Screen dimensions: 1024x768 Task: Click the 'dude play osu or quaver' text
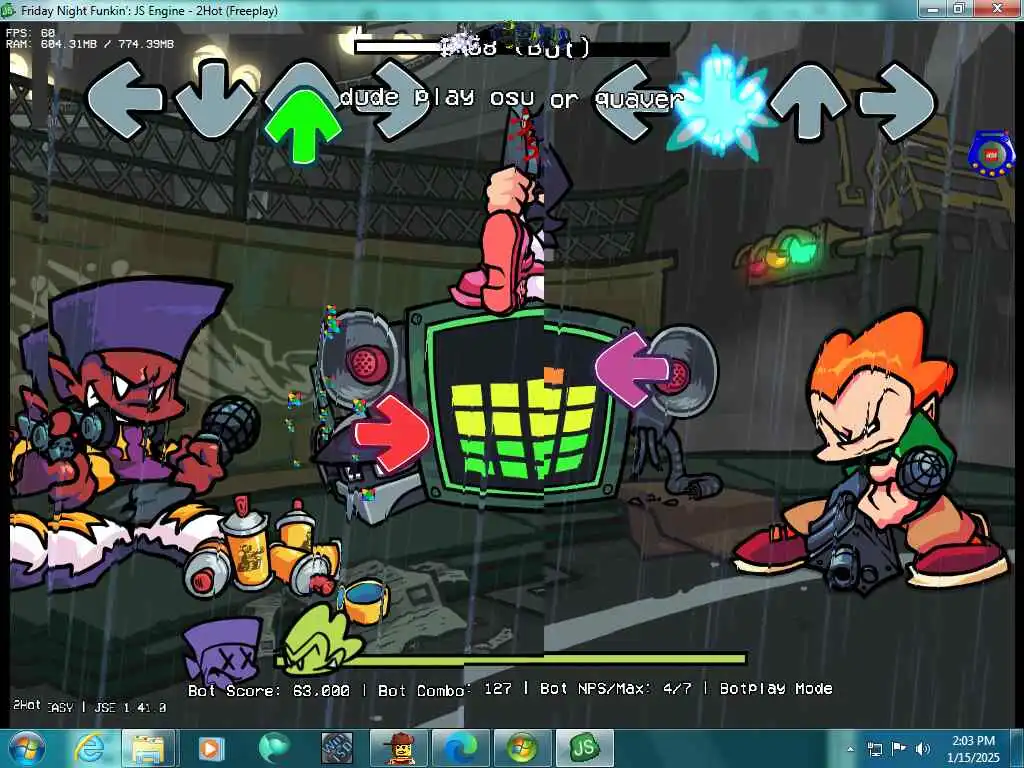[x=512, y=98]
